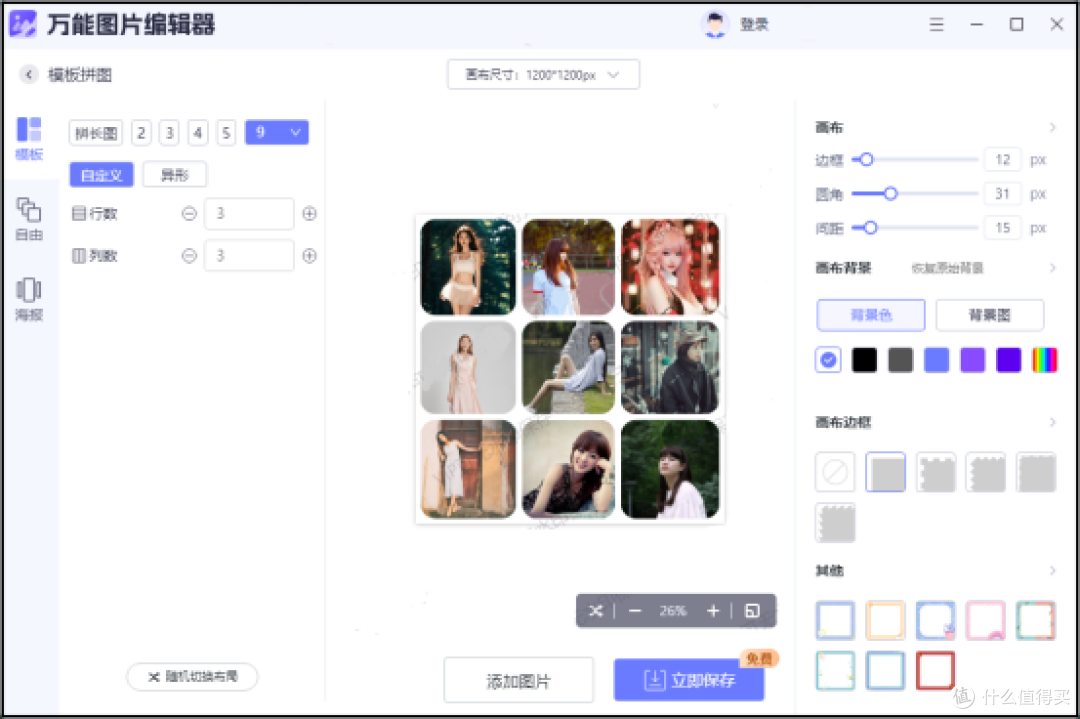Image resolution: width=1080 pixels, height=719 pixels.
Task: Click the 边框 value field showing 12
Action: [x=1003, y=160]
